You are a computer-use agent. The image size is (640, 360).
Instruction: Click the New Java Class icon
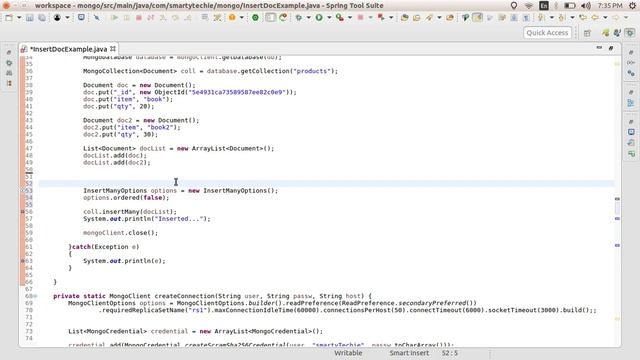tap(416, 18)
